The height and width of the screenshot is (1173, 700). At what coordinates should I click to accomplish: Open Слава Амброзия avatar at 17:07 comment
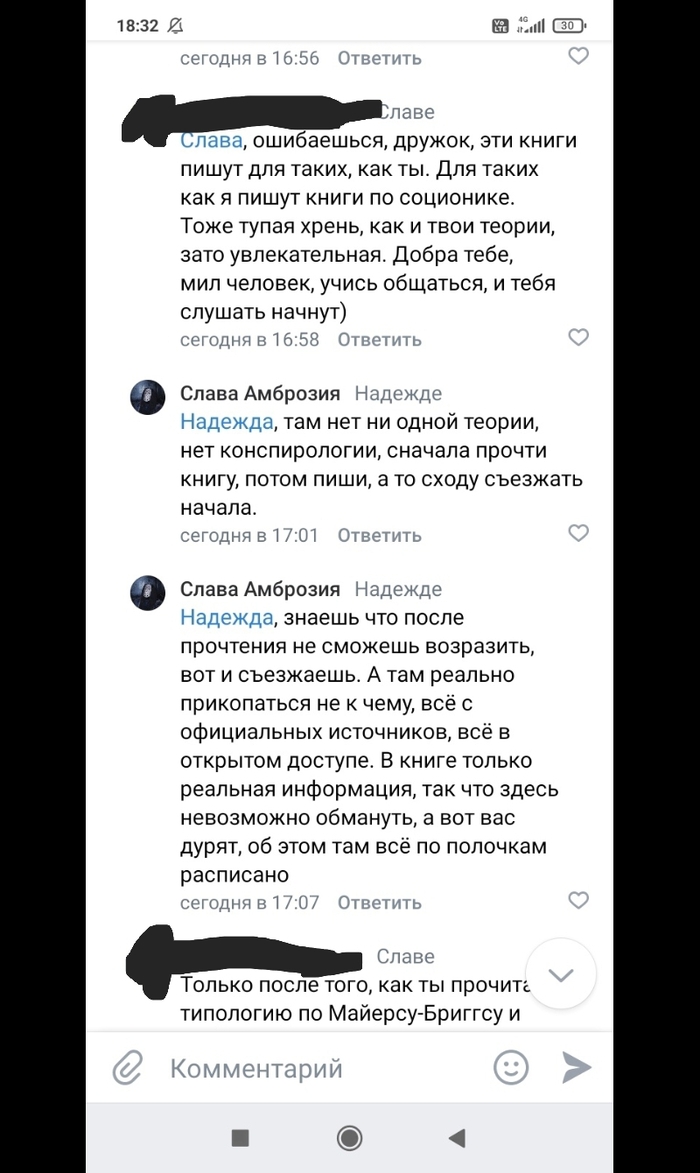[x=148, y=593]
